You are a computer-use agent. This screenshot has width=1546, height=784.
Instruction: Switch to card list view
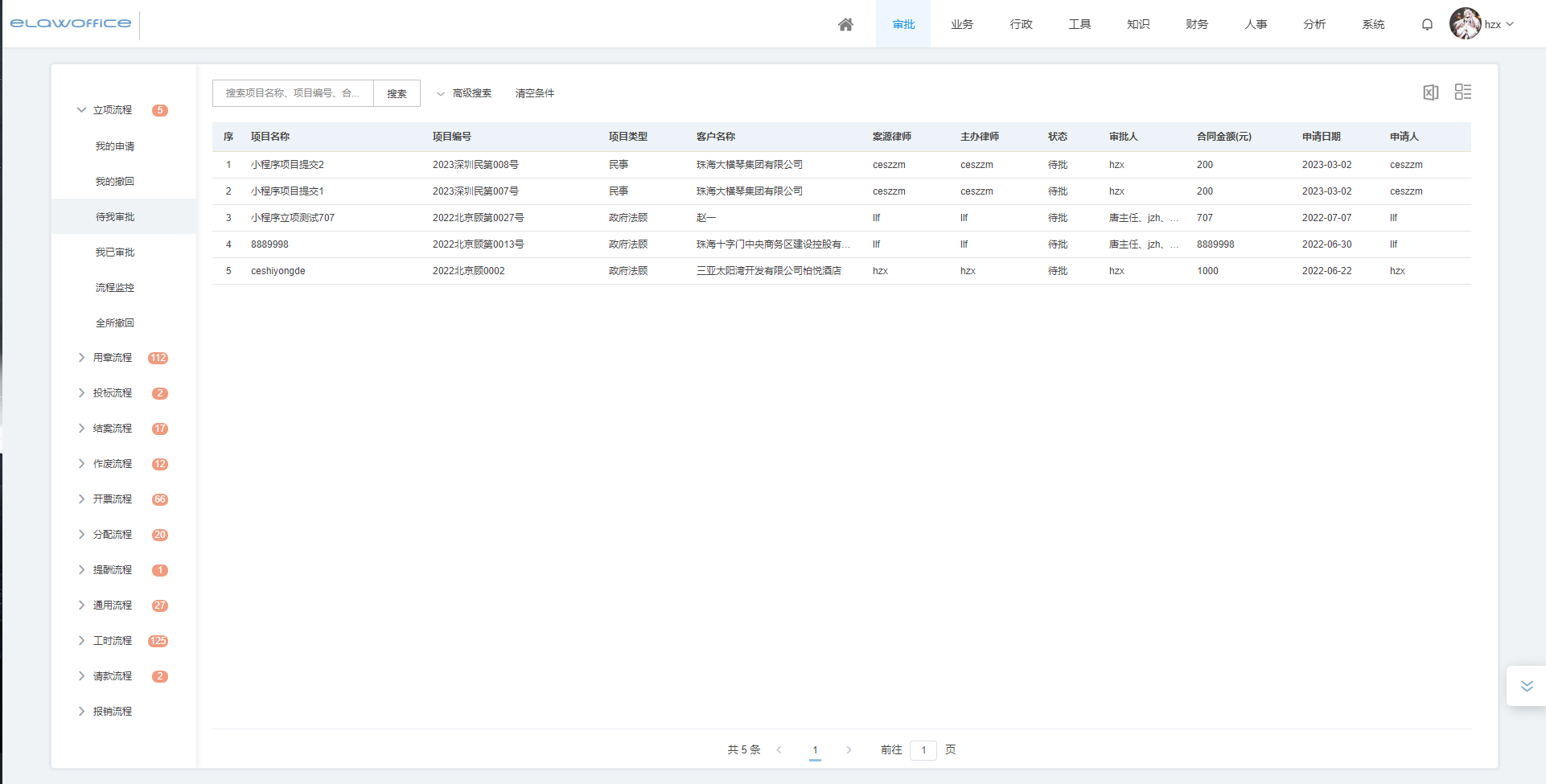1463,92
